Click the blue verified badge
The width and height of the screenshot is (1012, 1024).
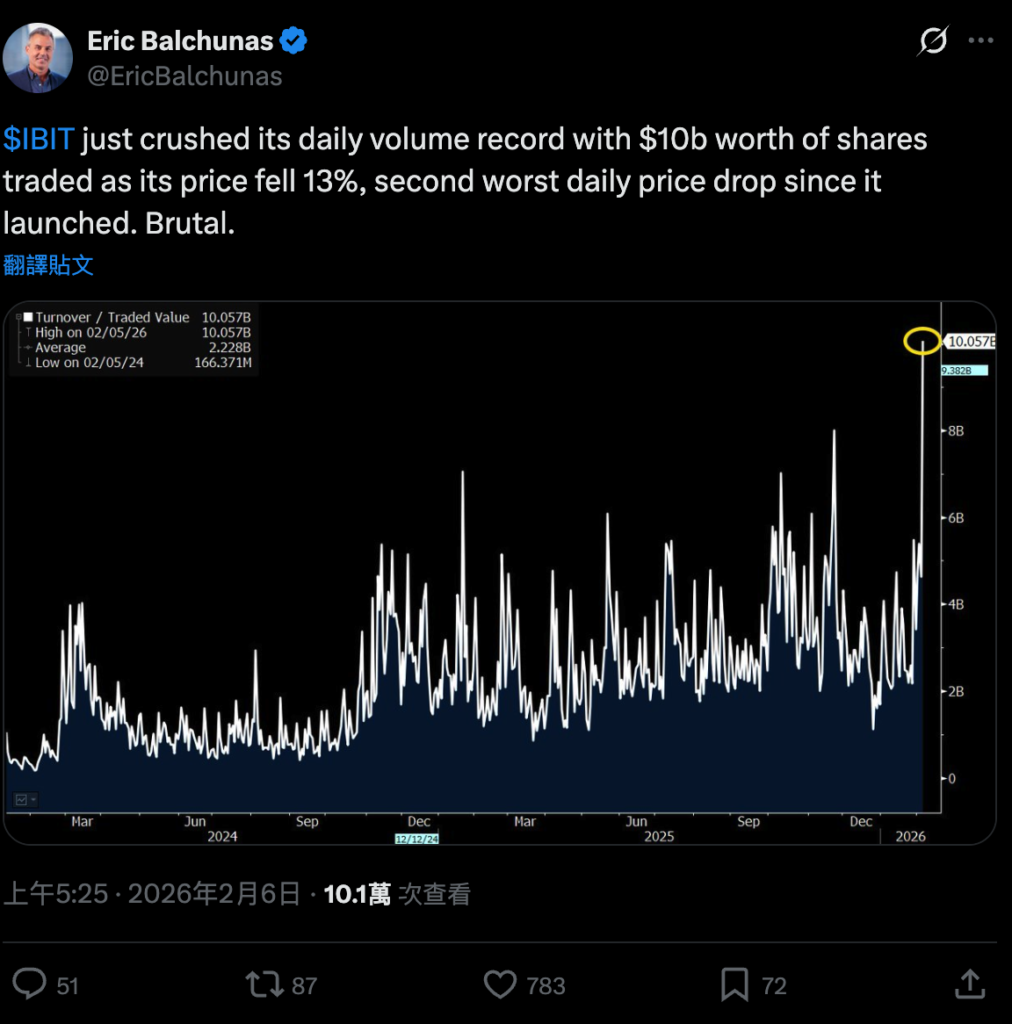coord(293,41)
